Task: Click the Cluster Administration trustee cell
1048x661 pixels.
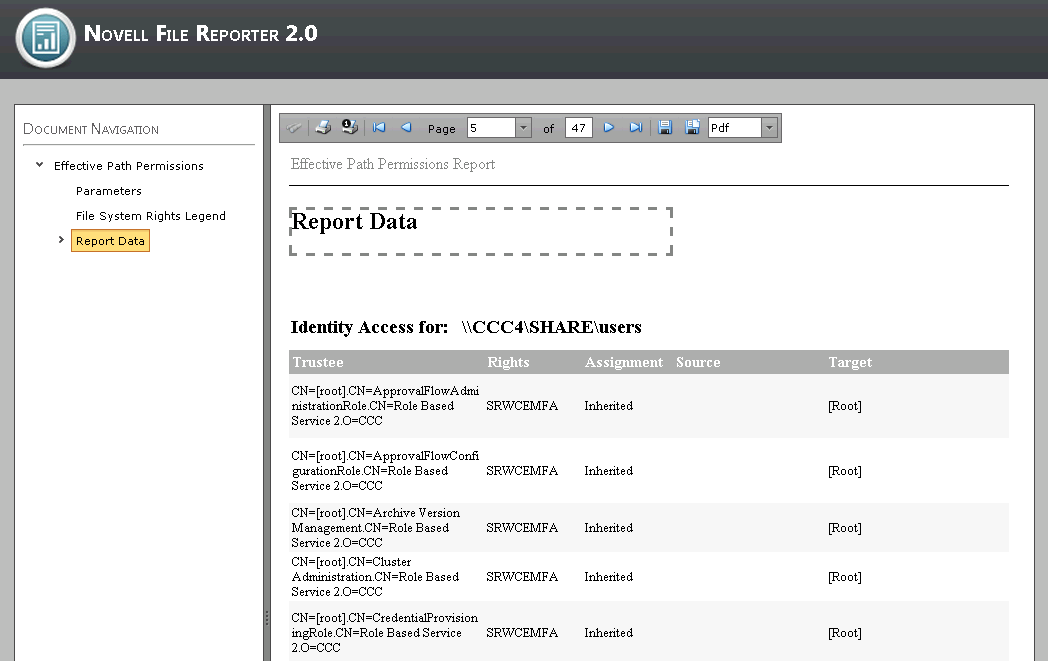Action: click(x=375, y=577)
